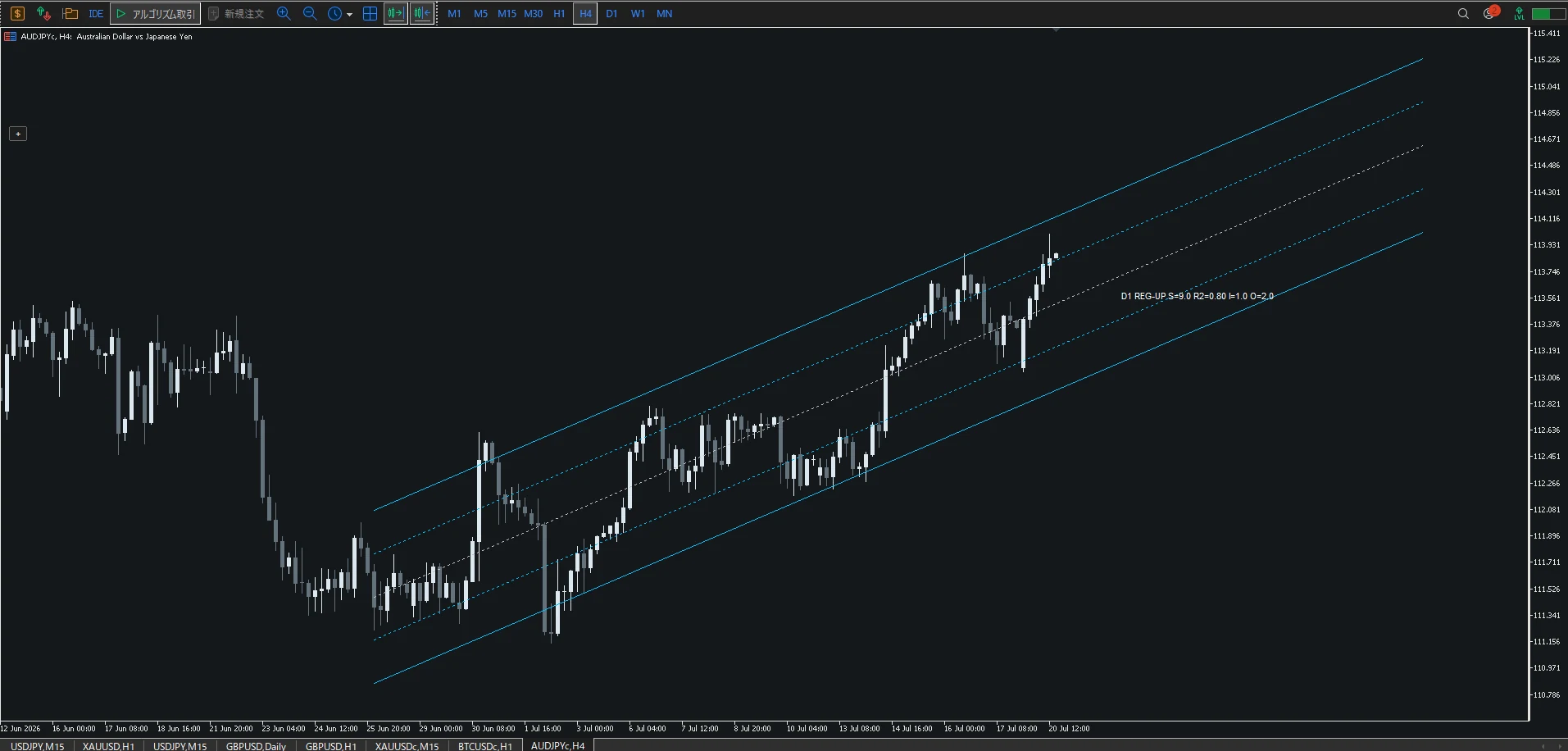Click the 110.786 price scale label
1568x751 pixels.
(1547, 694)
